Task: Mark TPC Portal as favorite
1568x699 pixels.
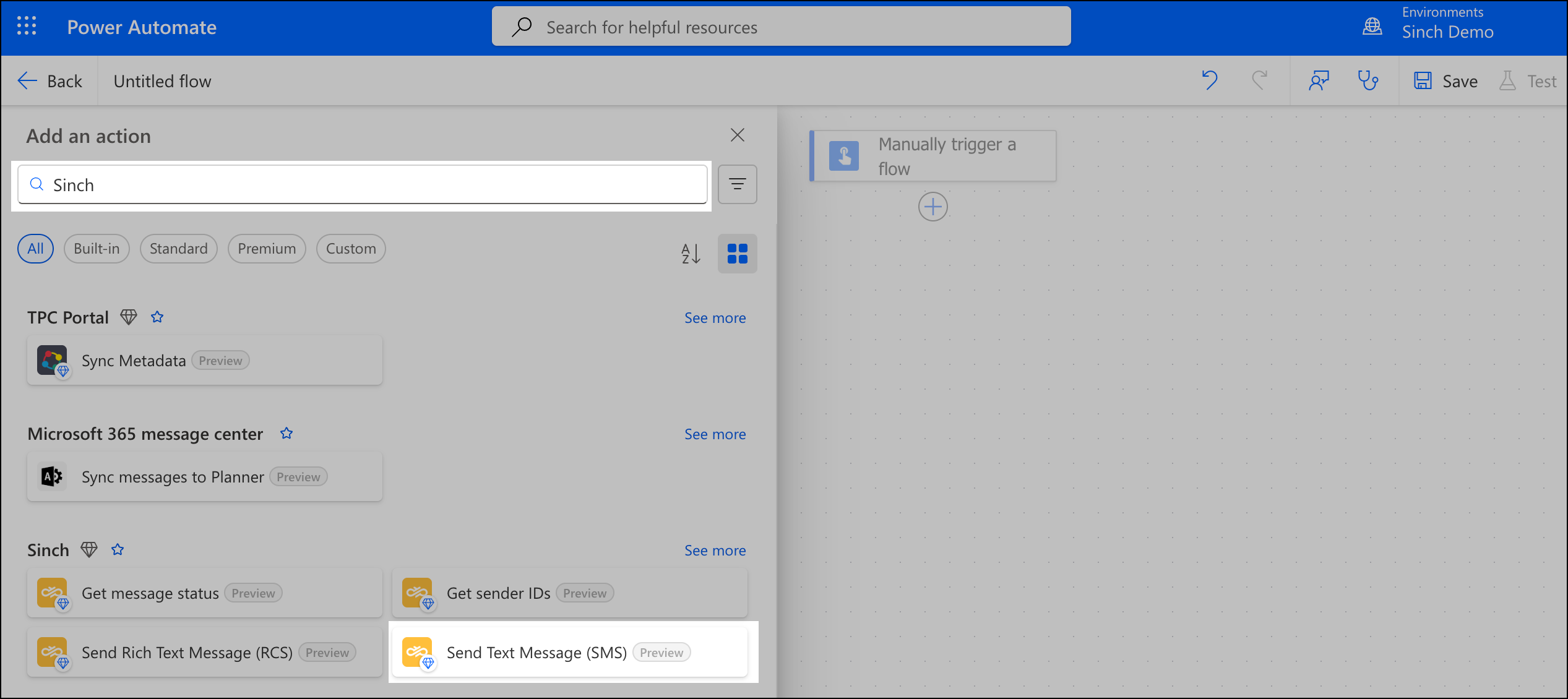Action: point(157,317)
